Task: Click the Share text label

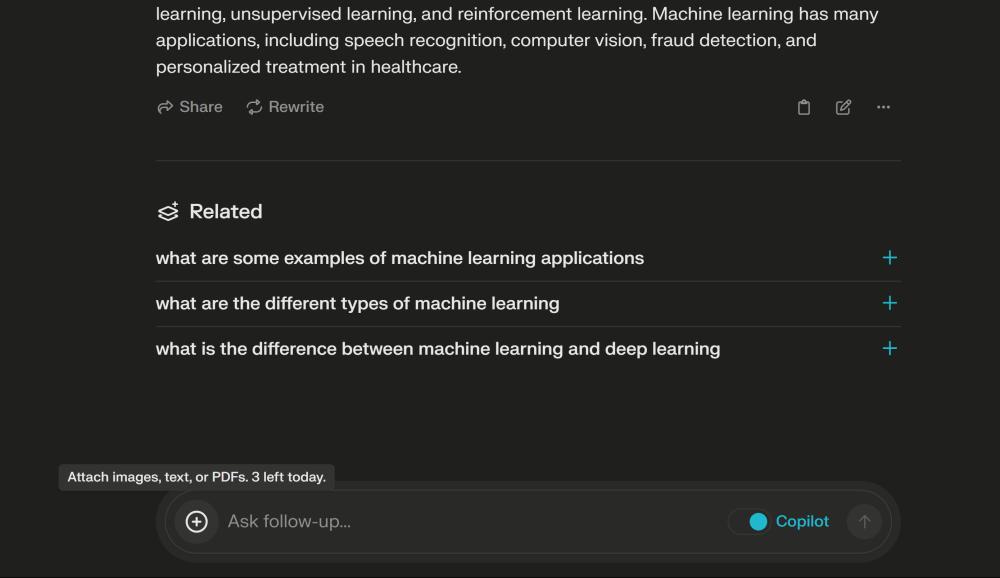Action: tap(201, 107)
